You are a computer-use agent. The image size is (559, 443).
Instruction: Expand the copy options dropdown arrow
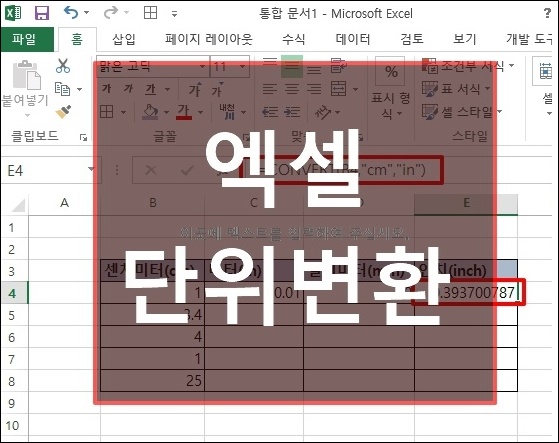click(80, 89)
